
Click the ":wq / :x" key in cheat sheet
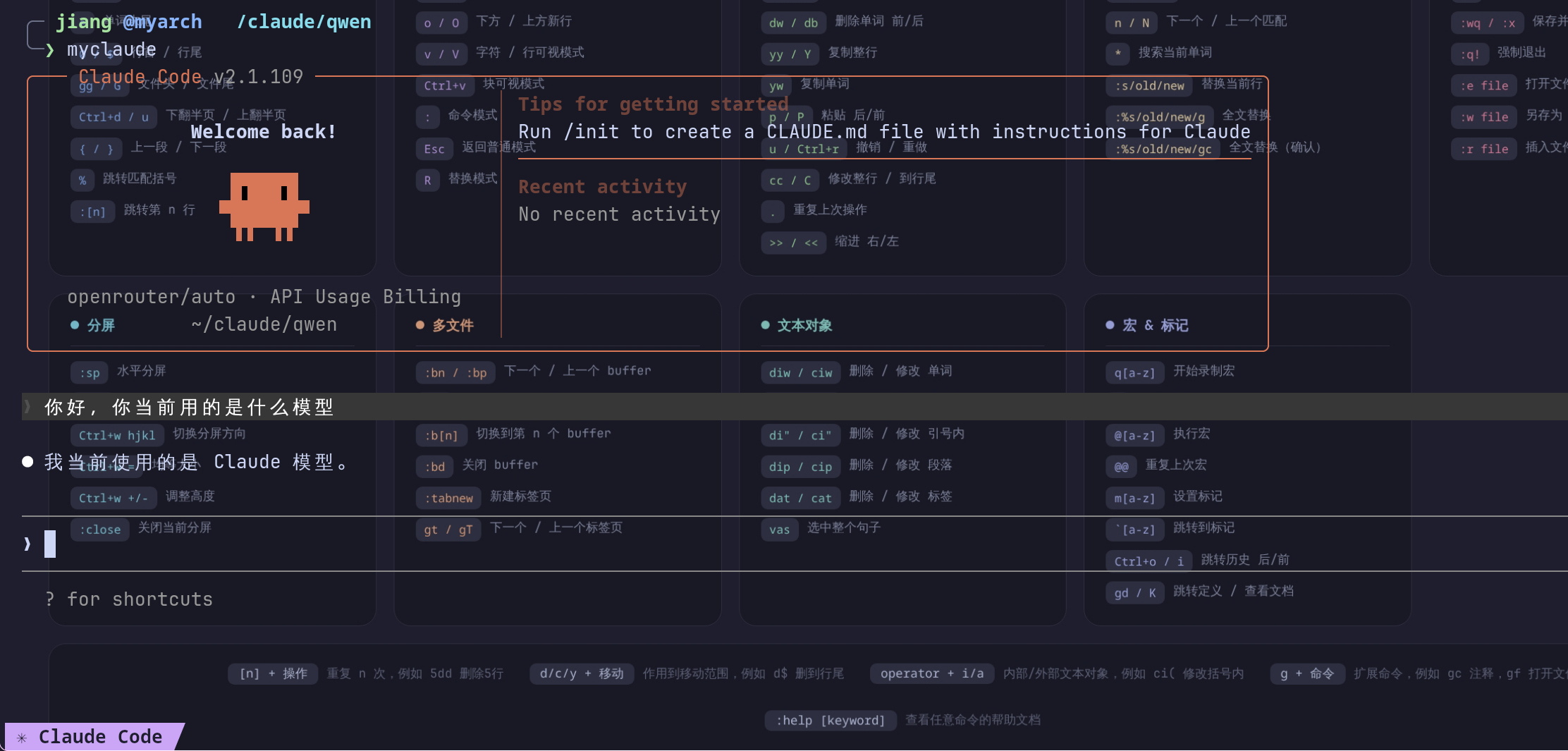pos(1488,23)
